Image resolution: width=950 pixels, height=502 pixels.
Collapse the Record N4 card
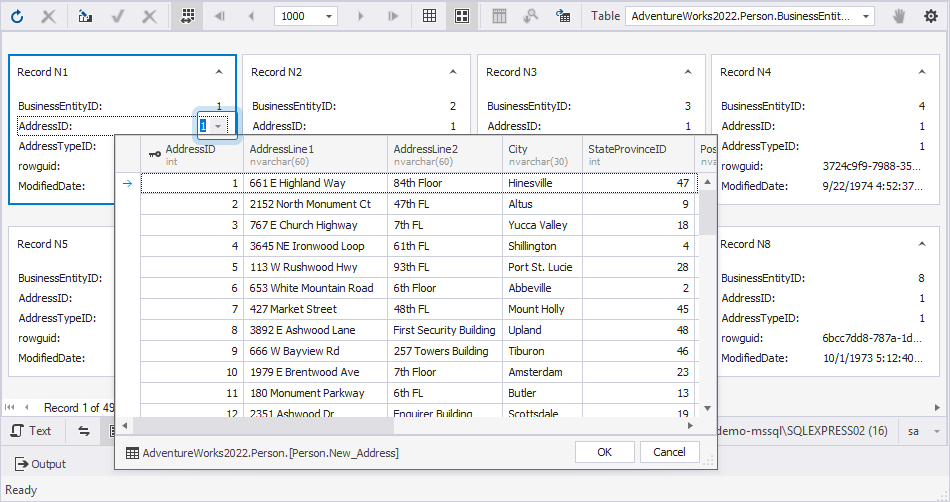click(x=920, y=72)
